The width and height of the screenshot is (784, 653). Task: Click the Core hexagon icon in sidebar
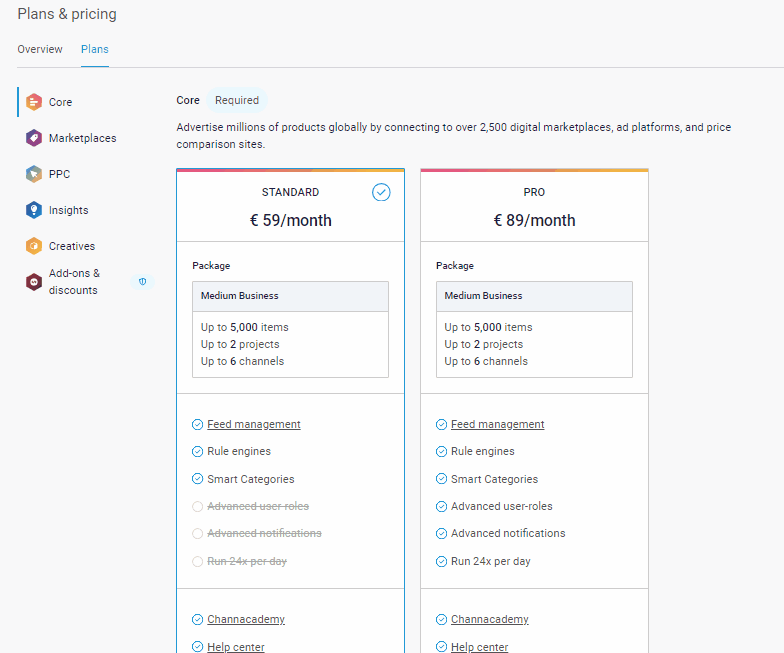(x=34, y=102)
